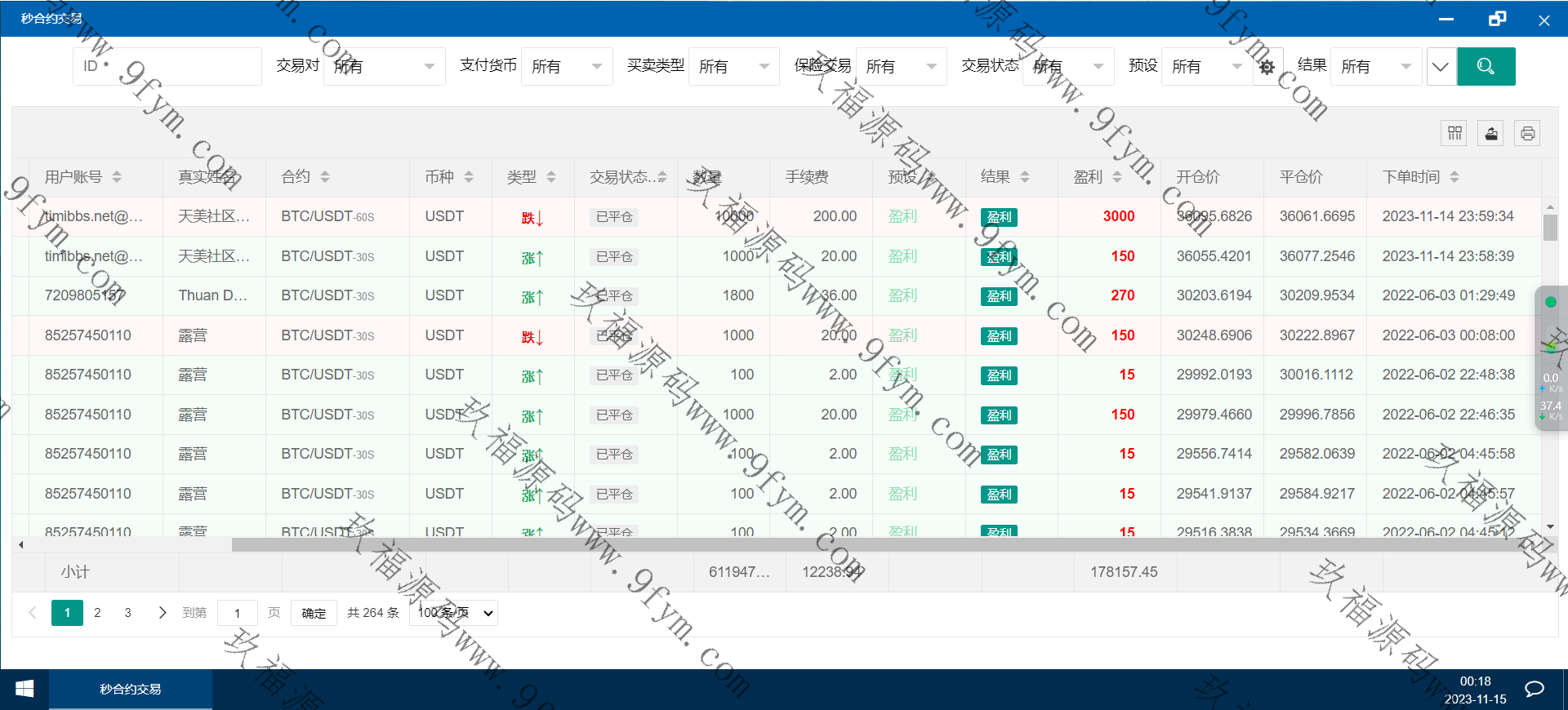Click the print table icon
This screenshot has width=1568, height=710.
1527,133
